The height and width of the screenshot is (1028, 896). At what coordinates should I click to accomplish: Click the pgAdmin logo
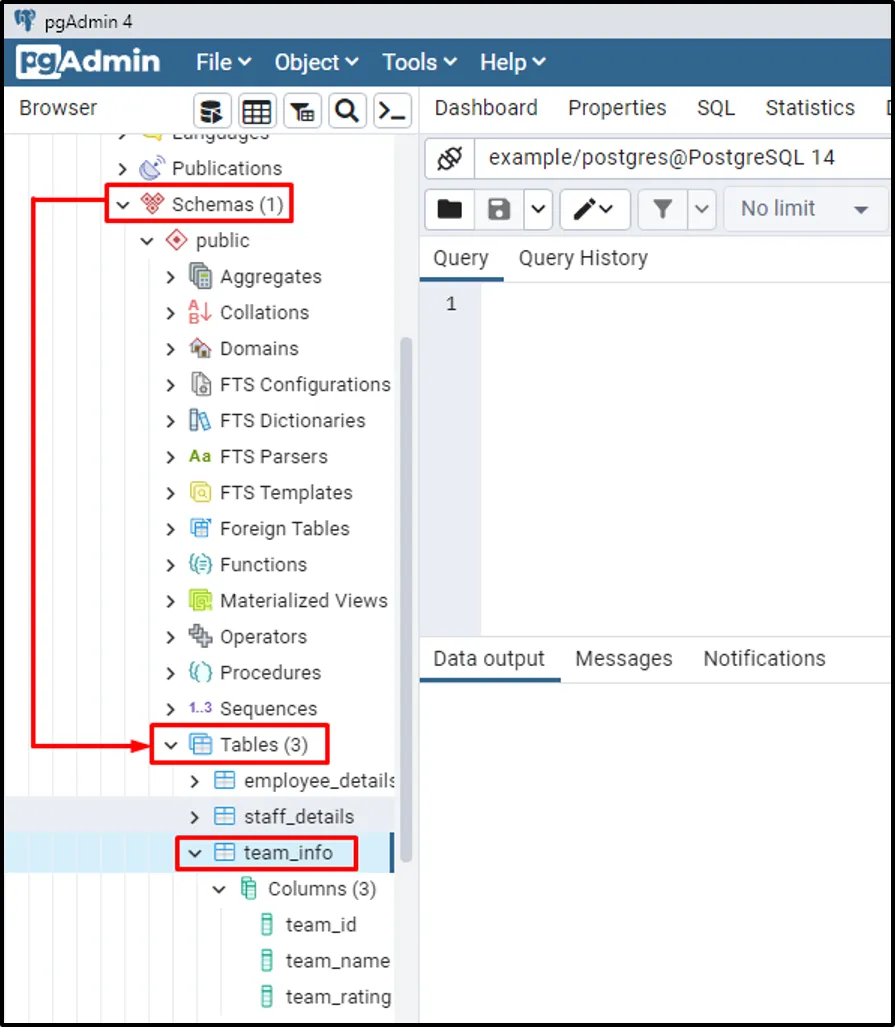tap(88, 62)
